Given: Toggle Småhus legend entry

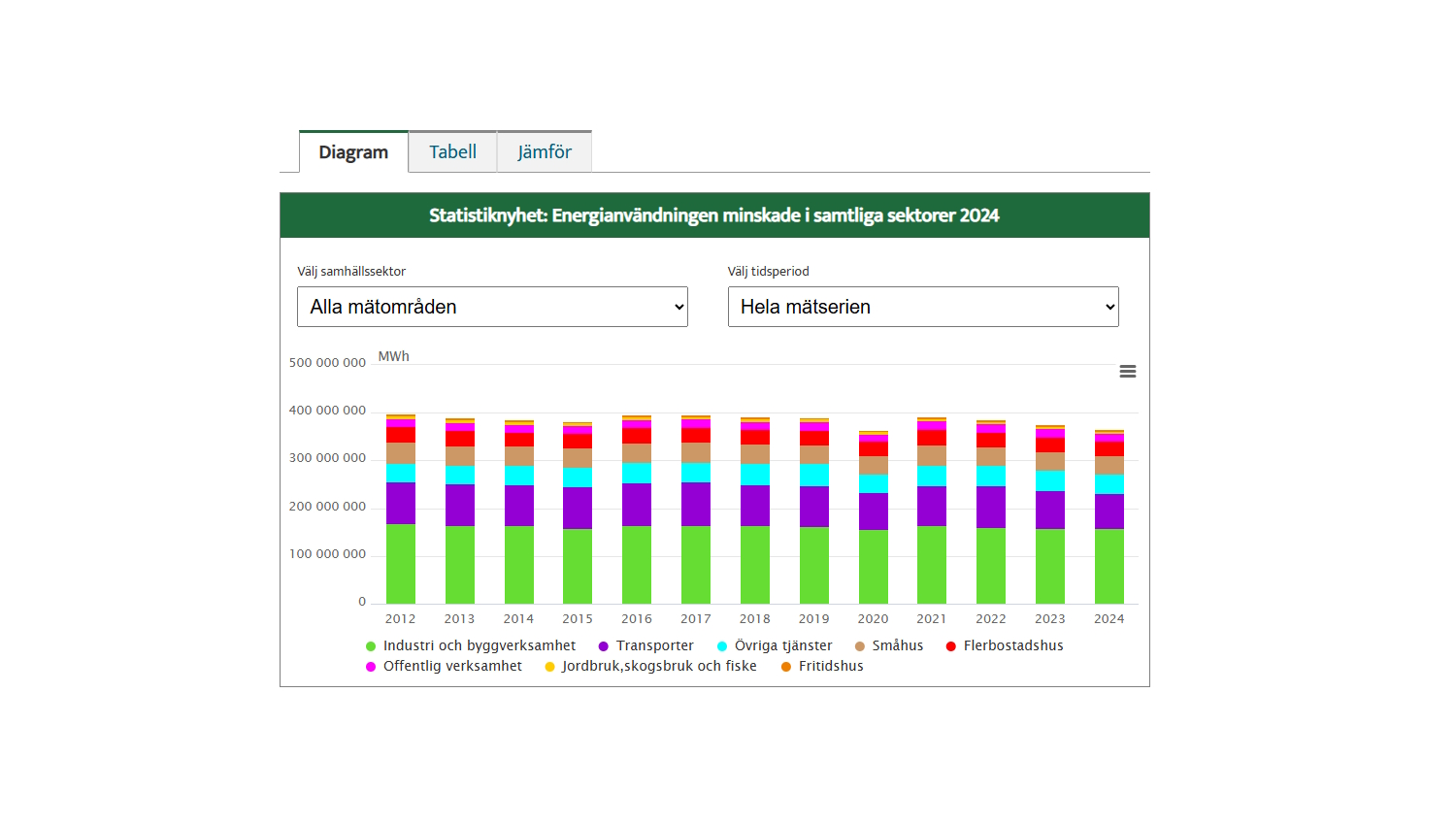Looking at the screenshot, I should click(897, 645).
